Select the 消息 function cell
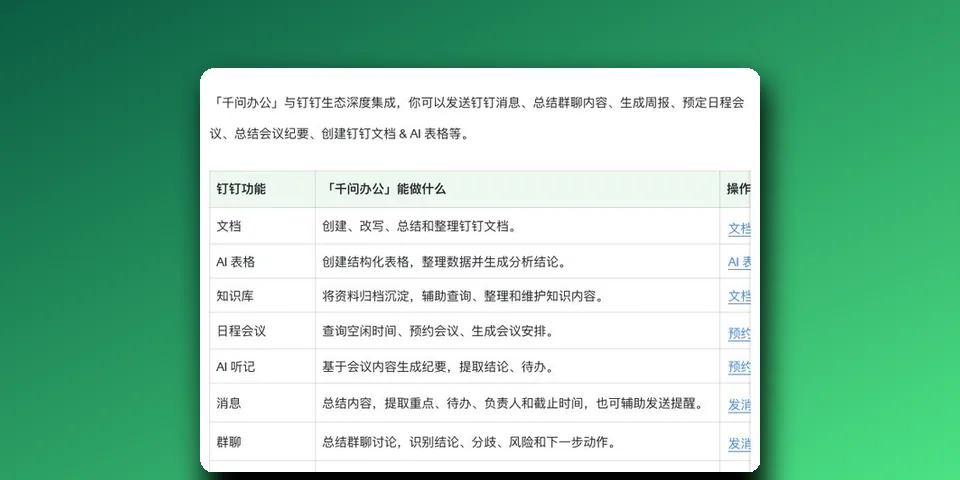This screenshot has height=480, width=960. (263, 403)
